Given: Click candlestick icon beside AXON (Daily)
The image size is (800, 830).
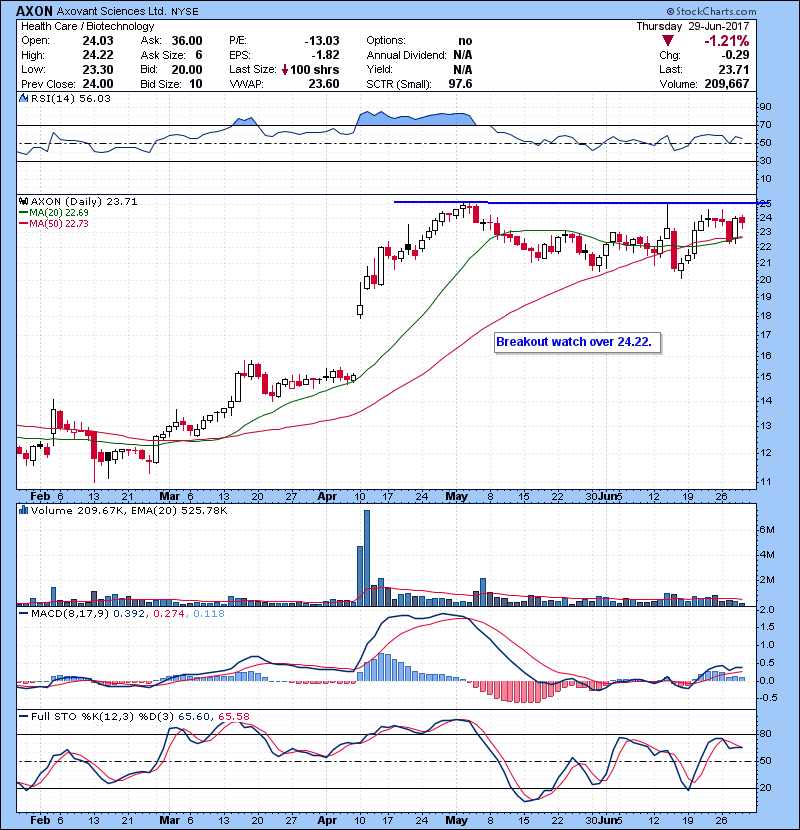Looking at the screenshot, I should point(23,201).
